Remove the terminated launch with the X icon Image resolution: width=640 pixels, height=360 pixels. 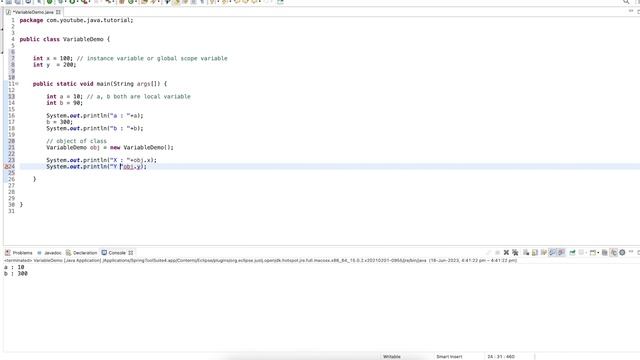tap(507, 253)
